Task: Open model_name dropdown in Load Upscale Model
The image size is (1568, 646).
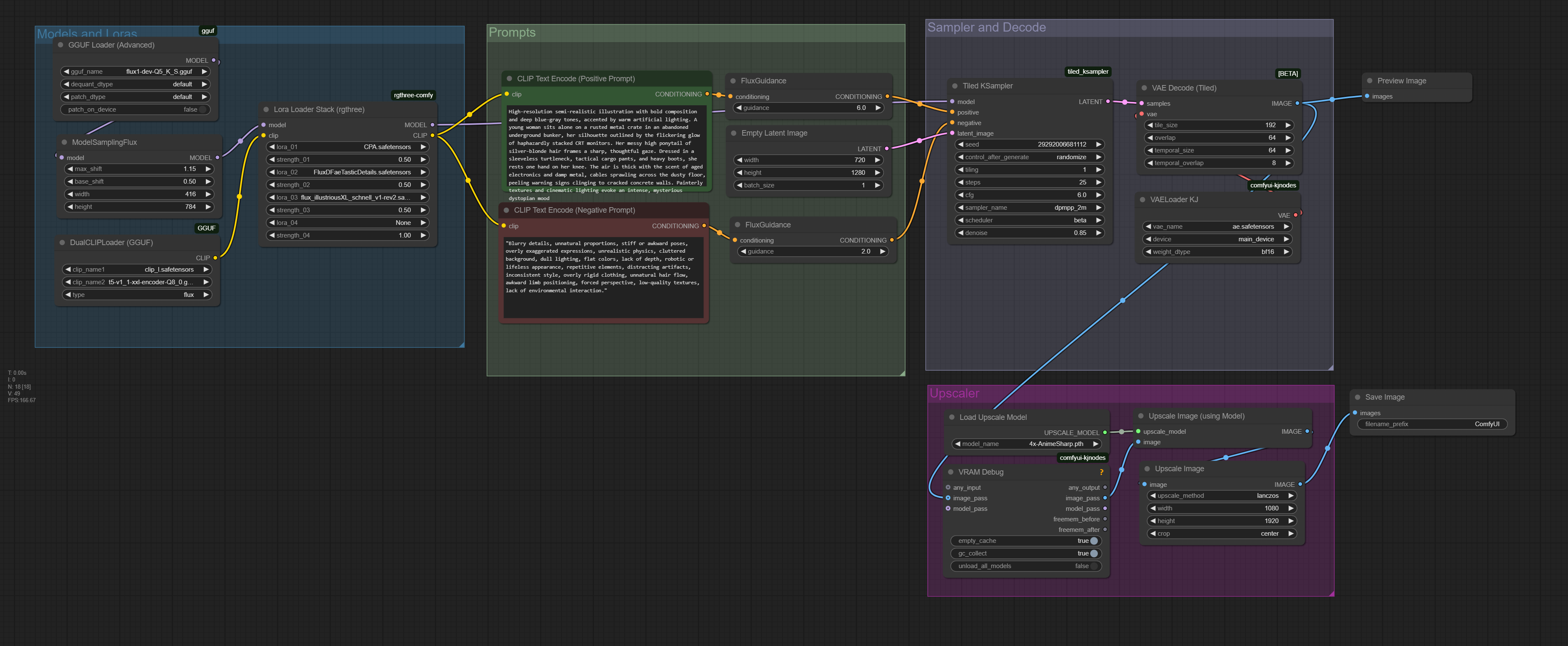Action: 1026,444
